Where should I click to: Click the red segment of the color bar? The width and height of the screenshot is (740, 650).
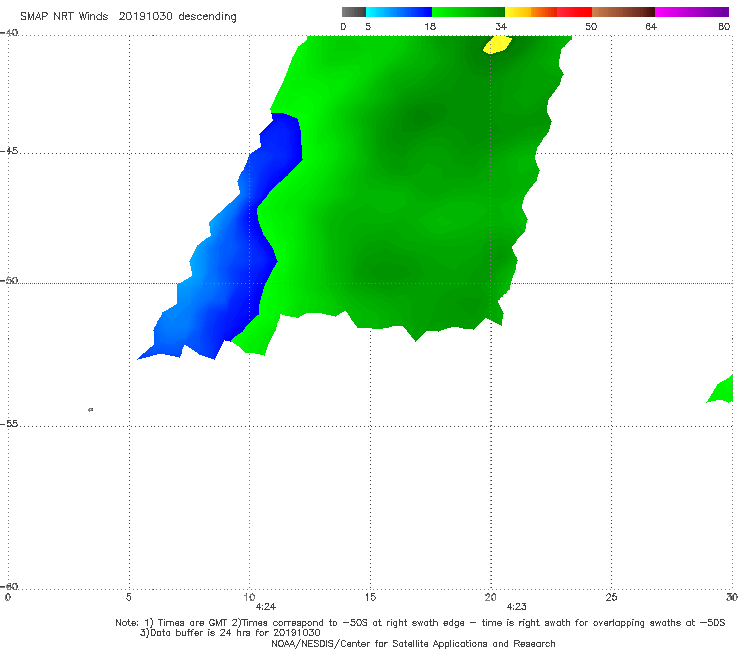[574, 12]
